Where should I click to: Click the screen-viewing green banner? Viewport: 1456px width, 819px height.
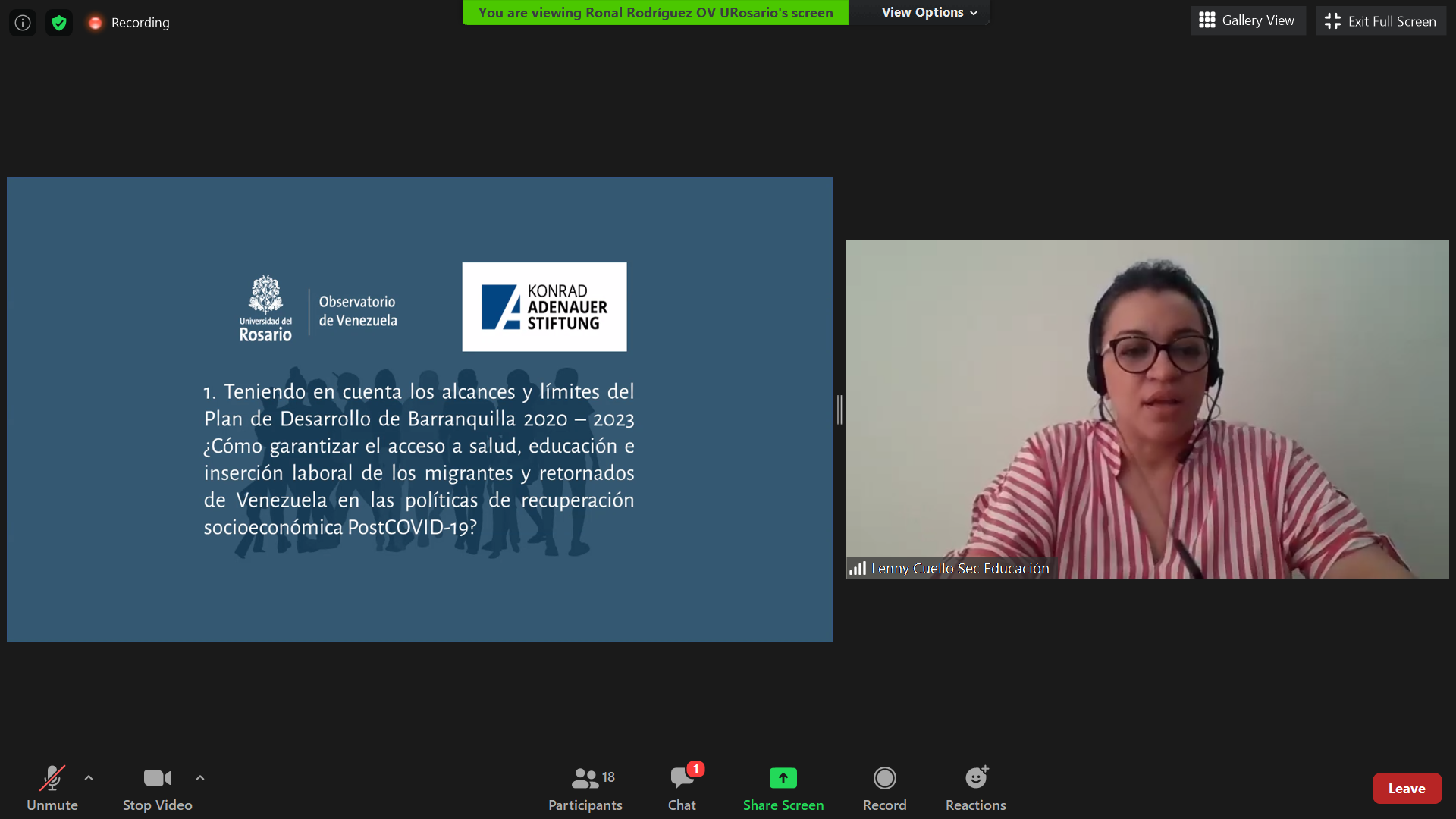655,13
